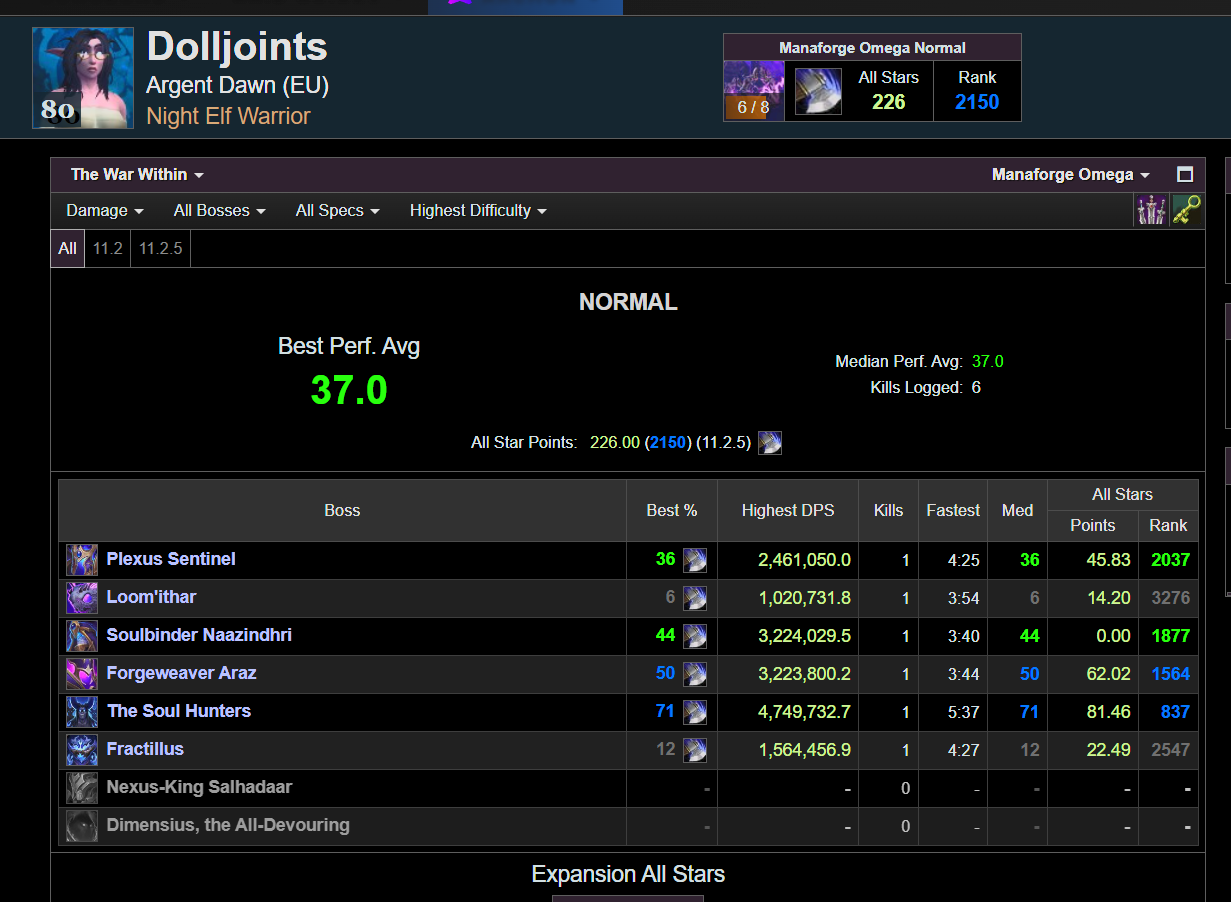Open Fractillus boss link
This screenshot has height=902, width=1231.
coord(145,749)
